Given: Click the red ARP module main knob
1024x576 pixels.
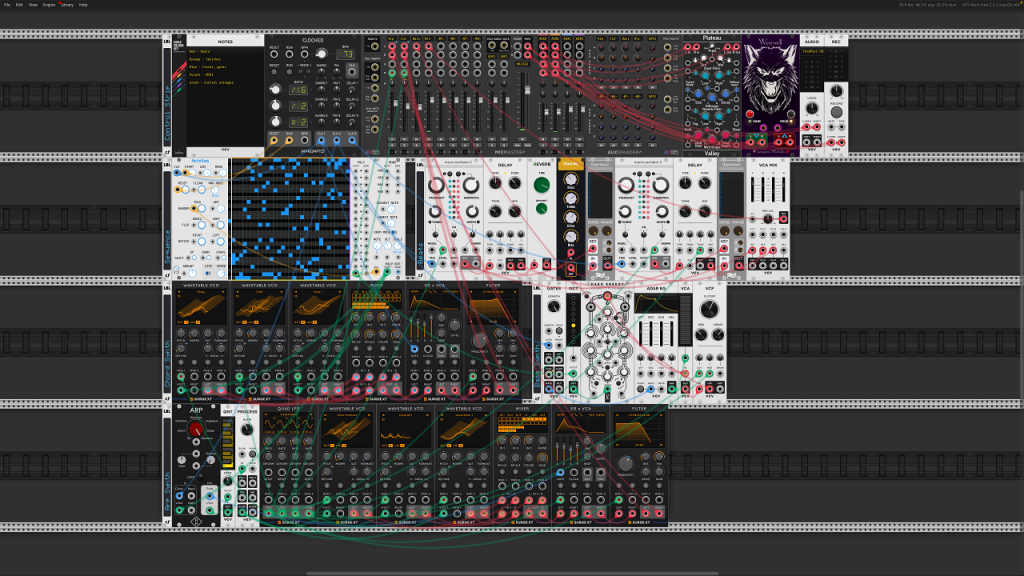Looking at the screenshot, I should pyautogui.click(x=196, y=429).
